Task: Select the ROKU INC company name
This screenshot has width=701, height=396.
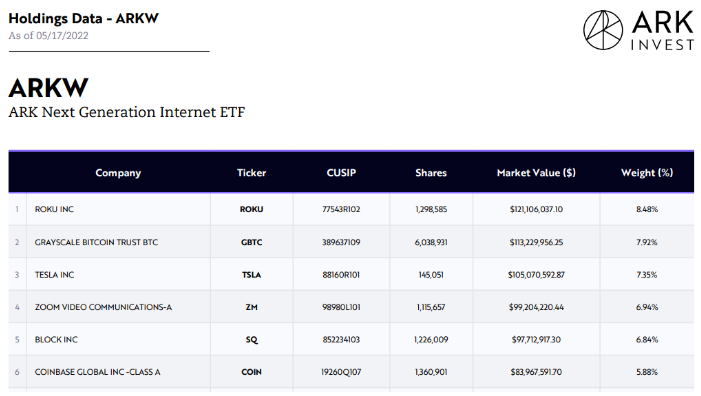Action: [54, 209]
